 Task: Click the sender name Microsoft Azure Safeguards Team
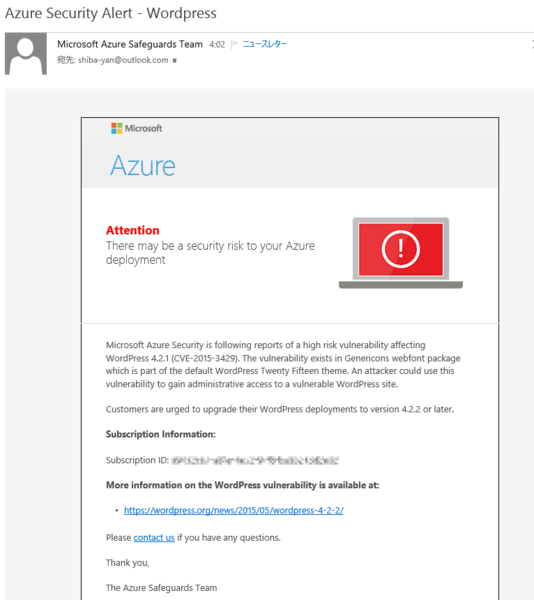click(x=130, y=44)
